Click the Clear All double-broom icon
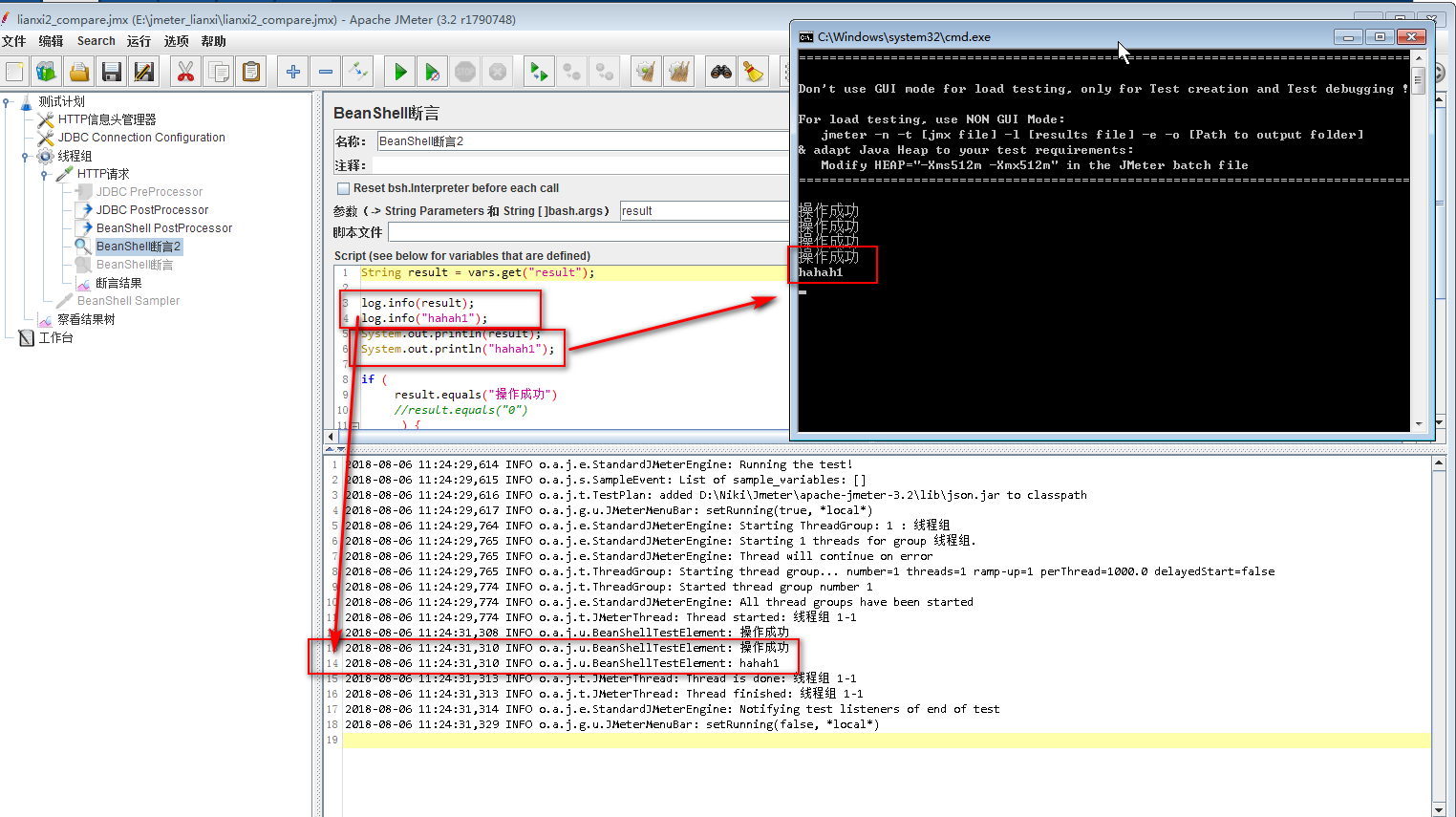This screenshot has width=1456, height=817. pos(679,72)
